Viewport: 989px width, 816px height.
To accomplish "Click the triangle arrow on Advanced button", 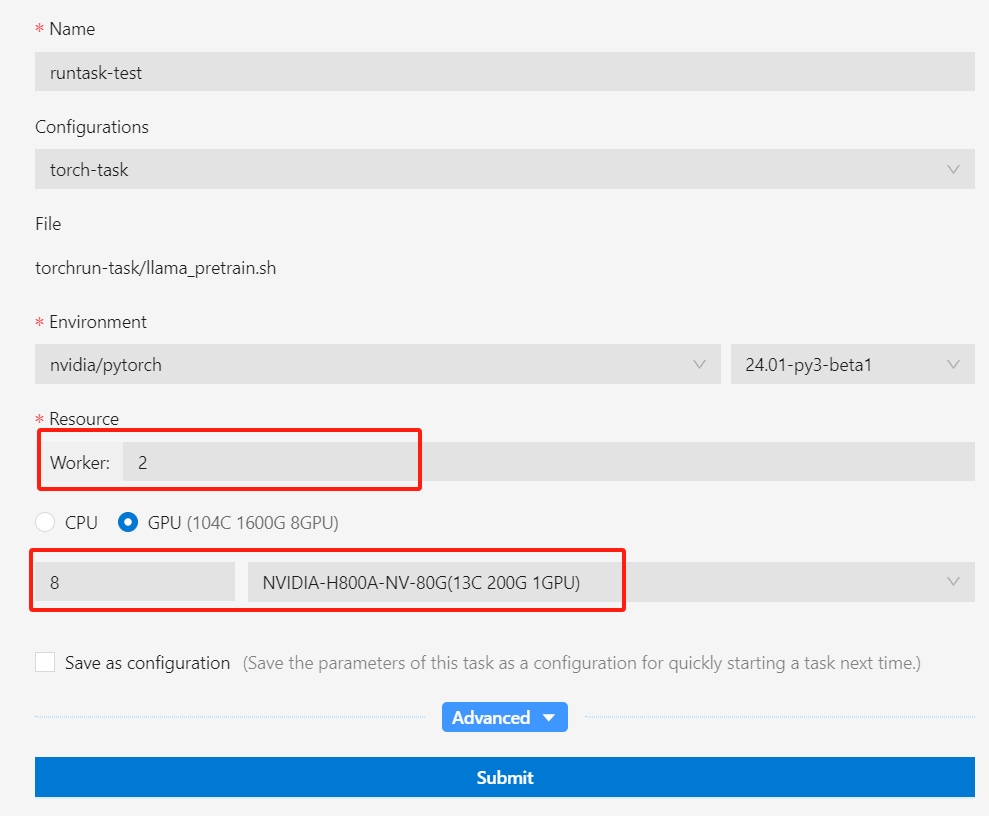I will (548, 718).
